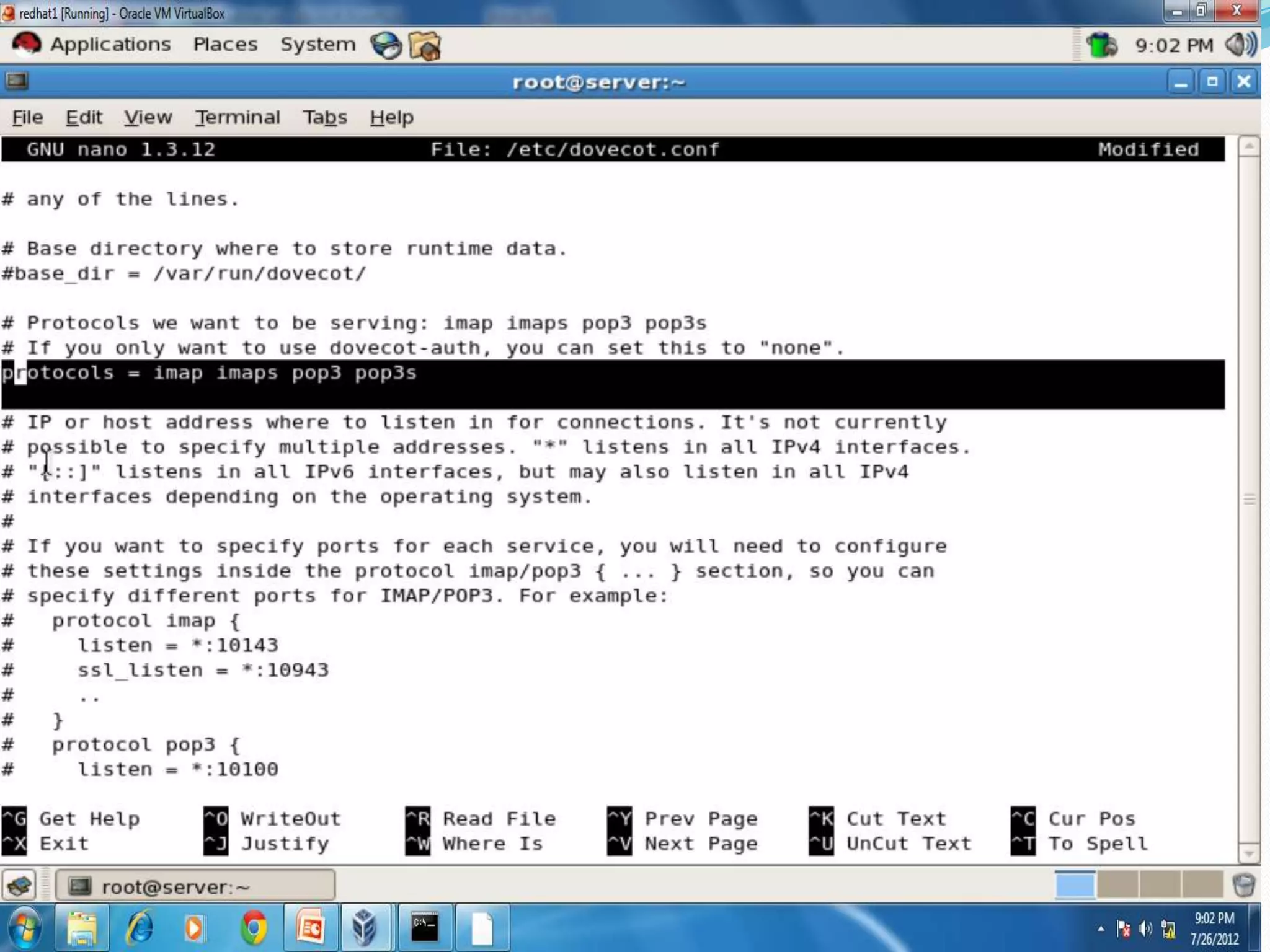This screenshot has width=1270, height=952.
Task: Open Internet Explorer from the taskbar
Action: (140, 928)
